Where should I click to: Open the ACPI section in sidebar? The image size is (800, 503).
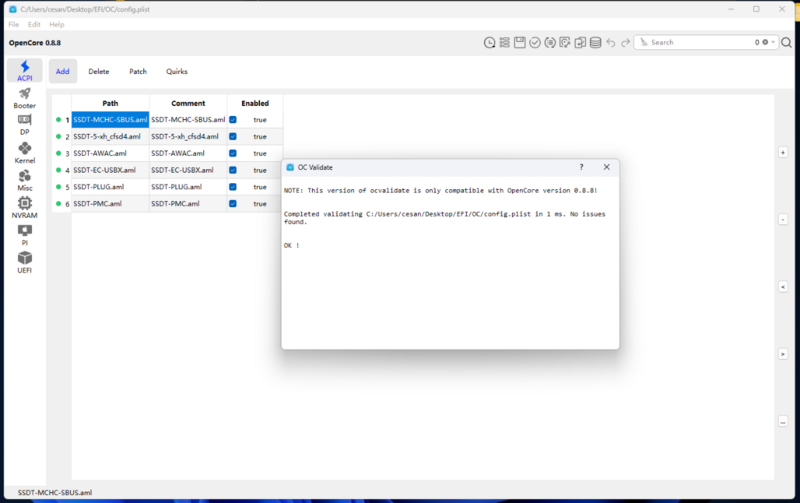(x=24, y=70)
